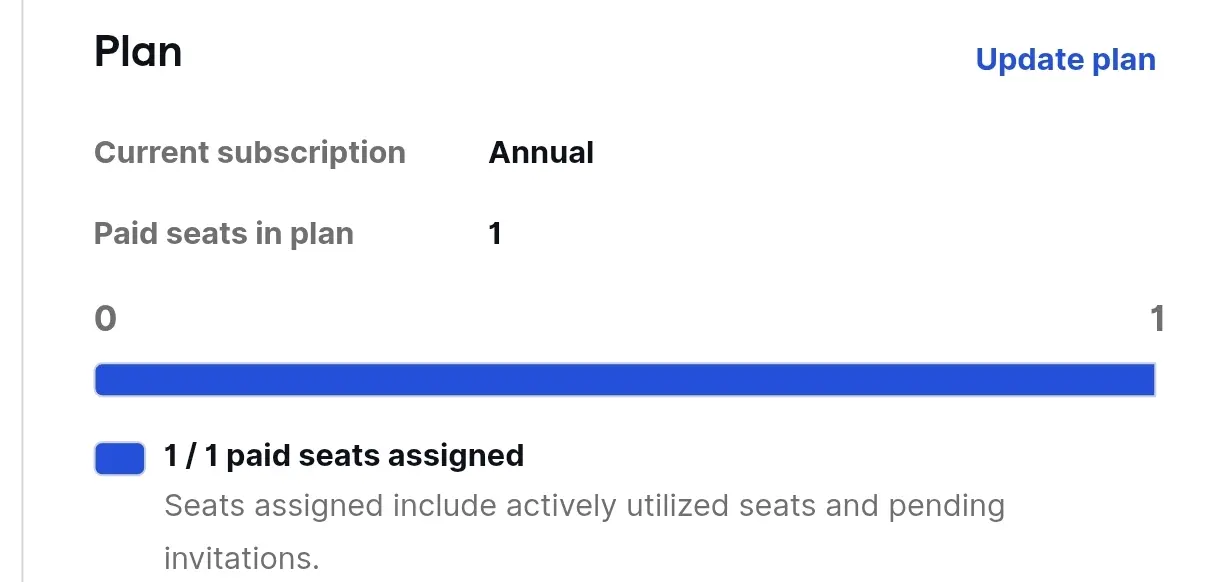
Task: Click the word 'invitations.' on the last line
Action: 242,558
